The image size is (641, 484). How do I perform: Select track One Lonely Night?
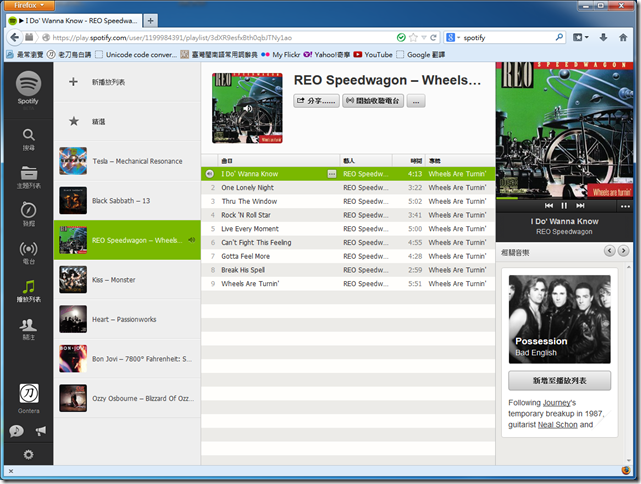(348, 188)
